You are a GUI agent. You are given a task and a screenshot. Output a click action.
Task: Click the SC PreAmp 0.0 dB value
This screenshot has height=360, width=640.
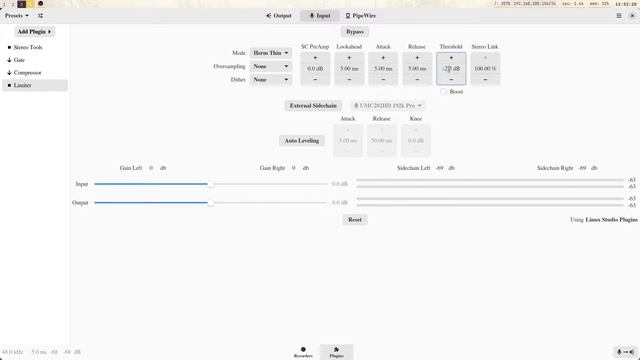click(x=315, y=69)
